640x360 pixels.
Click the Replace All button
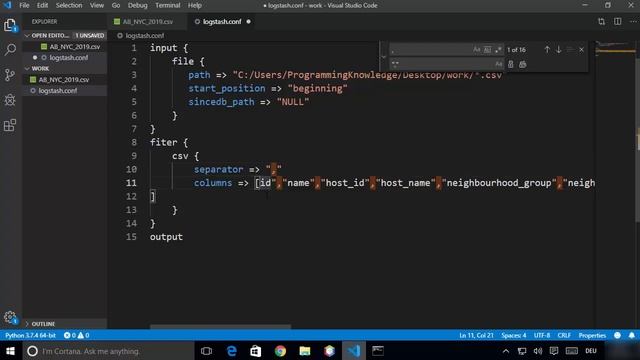(x=523, y=64)
